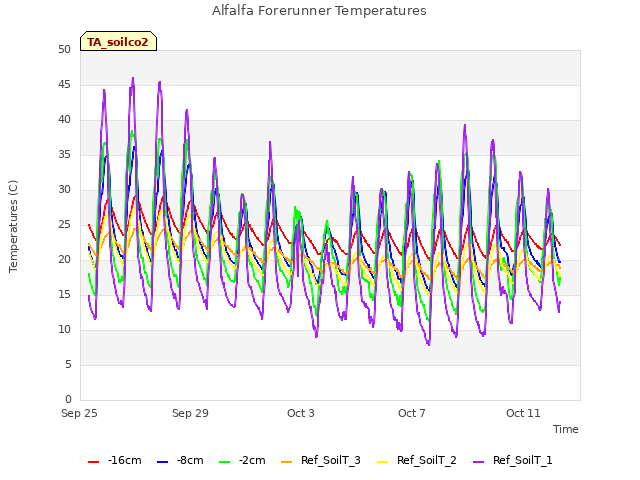Click the red -16cm legend color marker

pyautogui.click(x=93, y=462)
